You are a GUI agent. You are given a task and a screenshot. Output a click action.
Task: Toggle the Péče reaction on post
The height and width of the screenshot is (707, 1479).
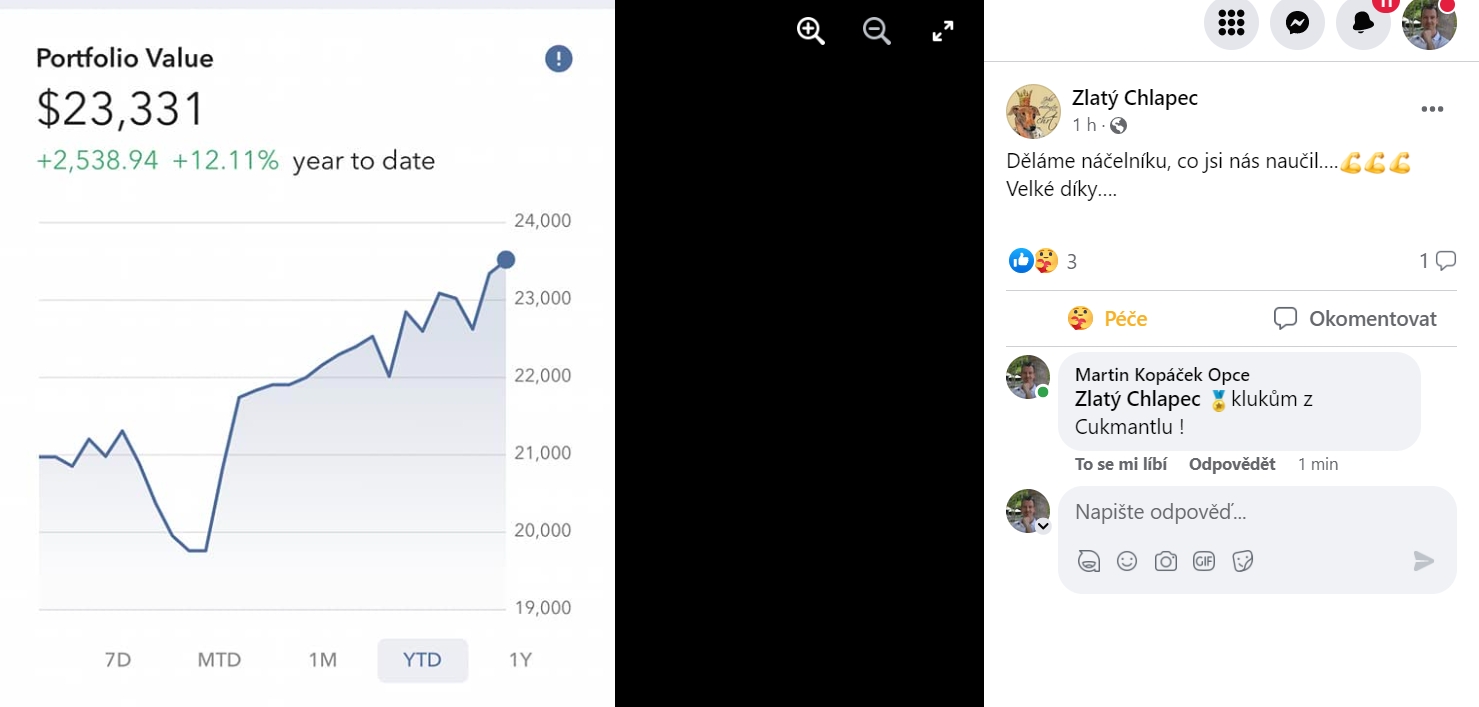click(1107, 319)
